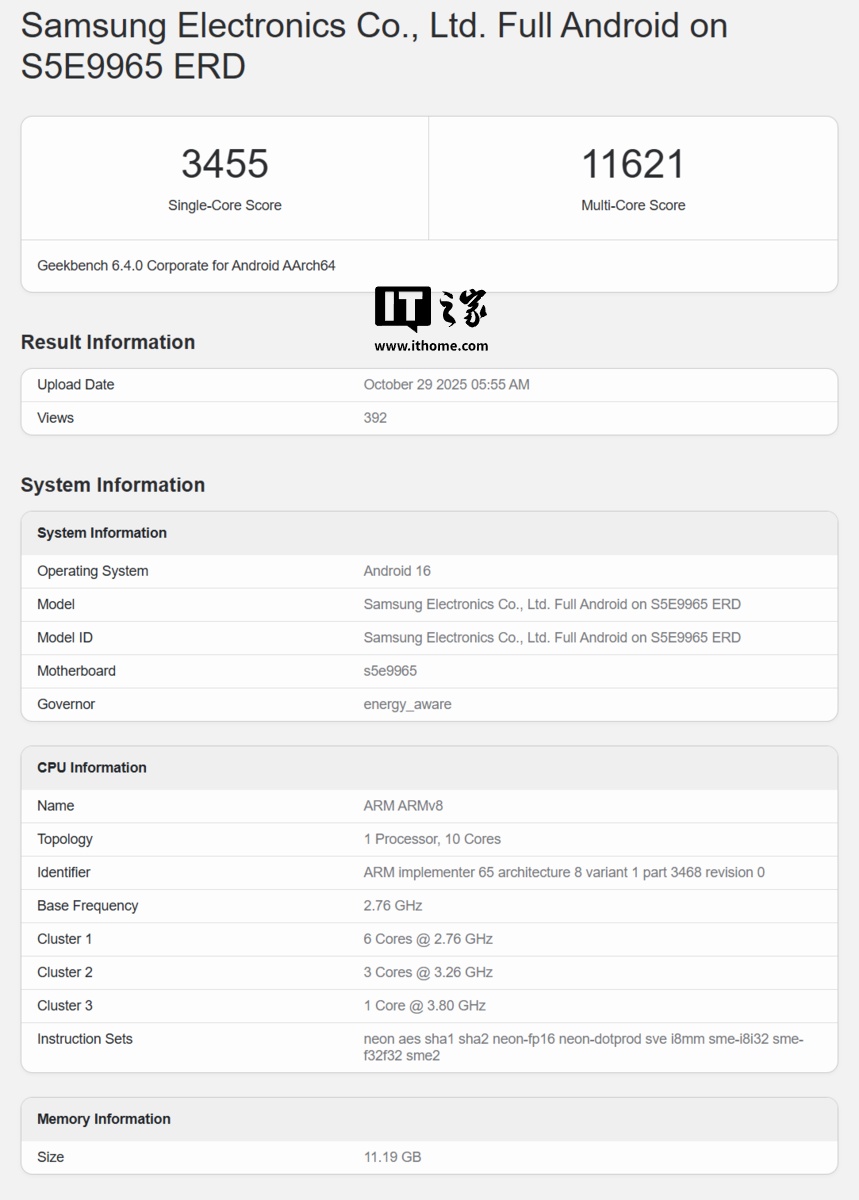Click the Android 16 operating system value
Image resolution: width=859 pixels, height=1200 pixels.
(x=397, y=571)
